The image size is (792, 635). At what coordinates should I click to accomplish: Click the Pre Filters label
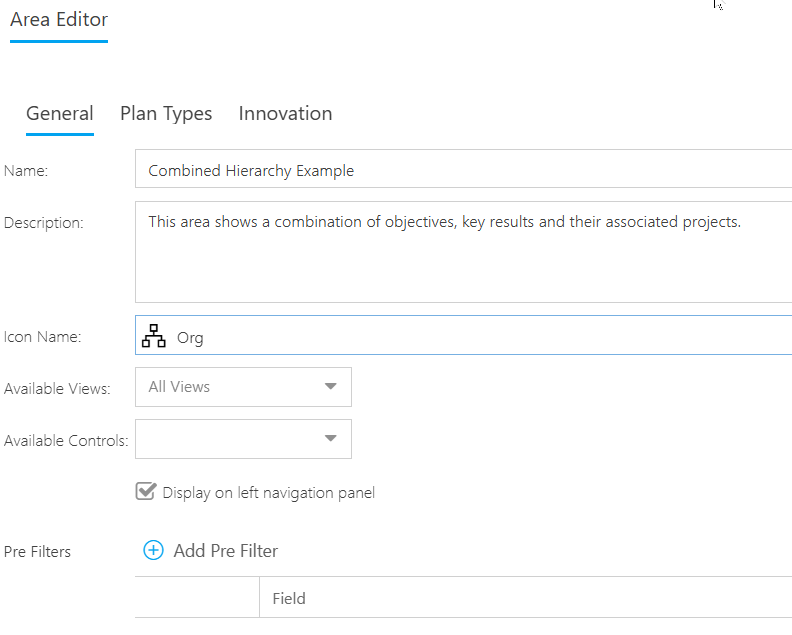(37, 552)
